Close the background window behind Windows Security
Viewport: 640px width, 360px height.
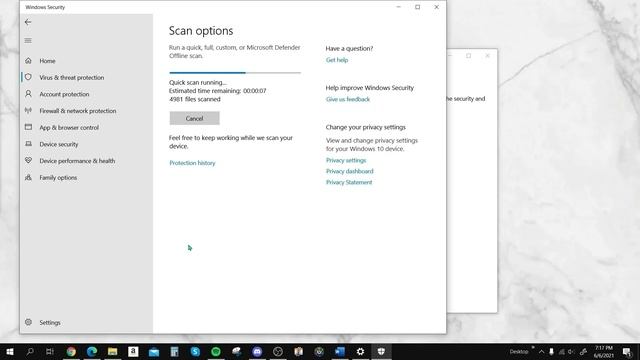[487, 56]
